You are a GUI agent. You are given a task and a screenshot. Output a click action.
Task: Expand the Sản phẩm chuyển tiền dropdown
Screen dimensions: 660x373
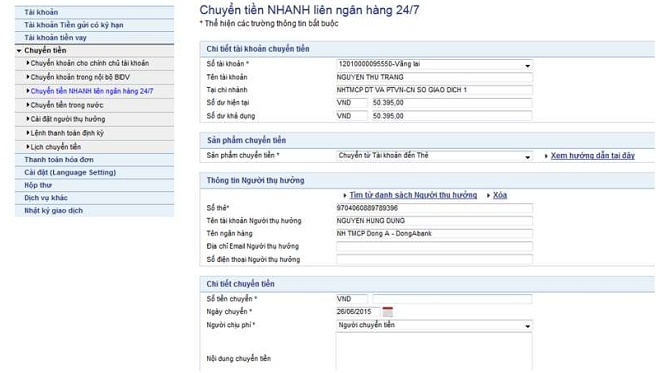[434, 156]
